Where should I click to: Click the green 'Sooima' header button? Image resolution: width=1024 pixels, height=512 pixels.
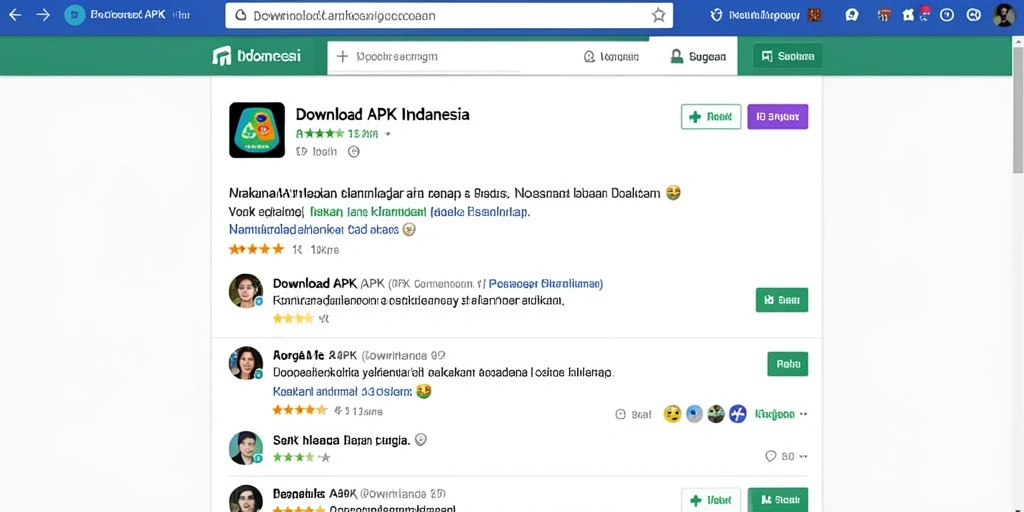(x=788, y=56)
